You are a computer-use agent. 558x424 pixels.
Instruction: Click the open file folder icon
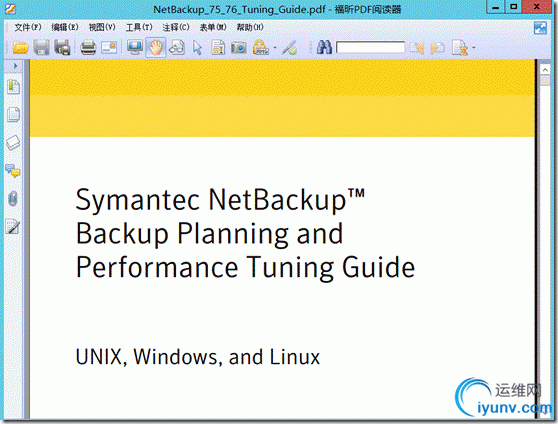[20, 47]
